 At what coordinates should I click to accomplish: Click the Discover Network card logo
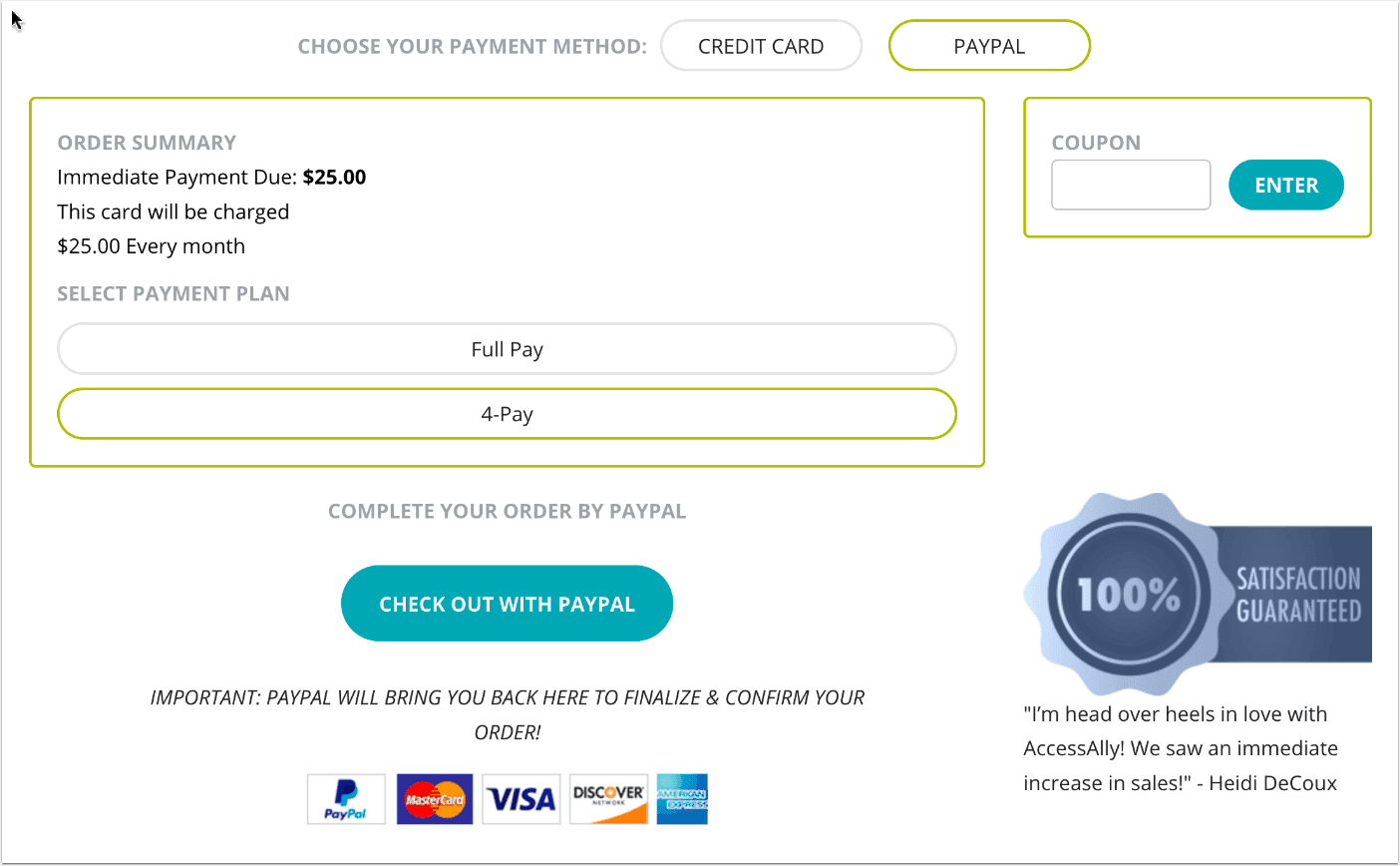tap(608, 799)
